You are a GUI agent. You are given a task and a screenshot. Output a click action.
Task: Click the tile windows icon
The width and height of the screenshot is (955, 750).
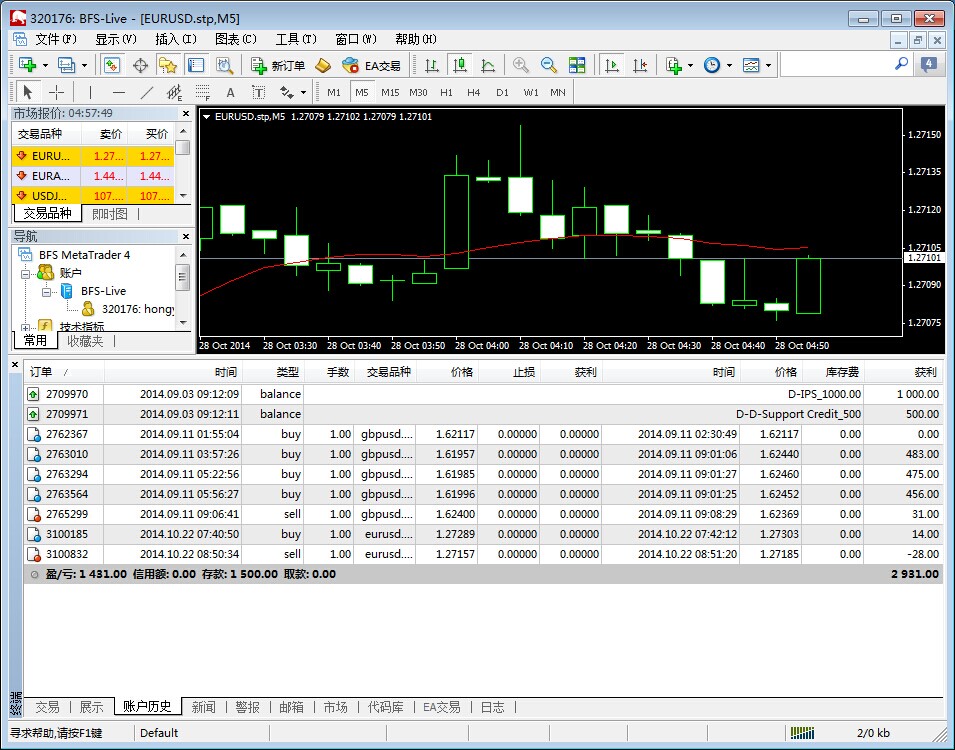(577, 65)
